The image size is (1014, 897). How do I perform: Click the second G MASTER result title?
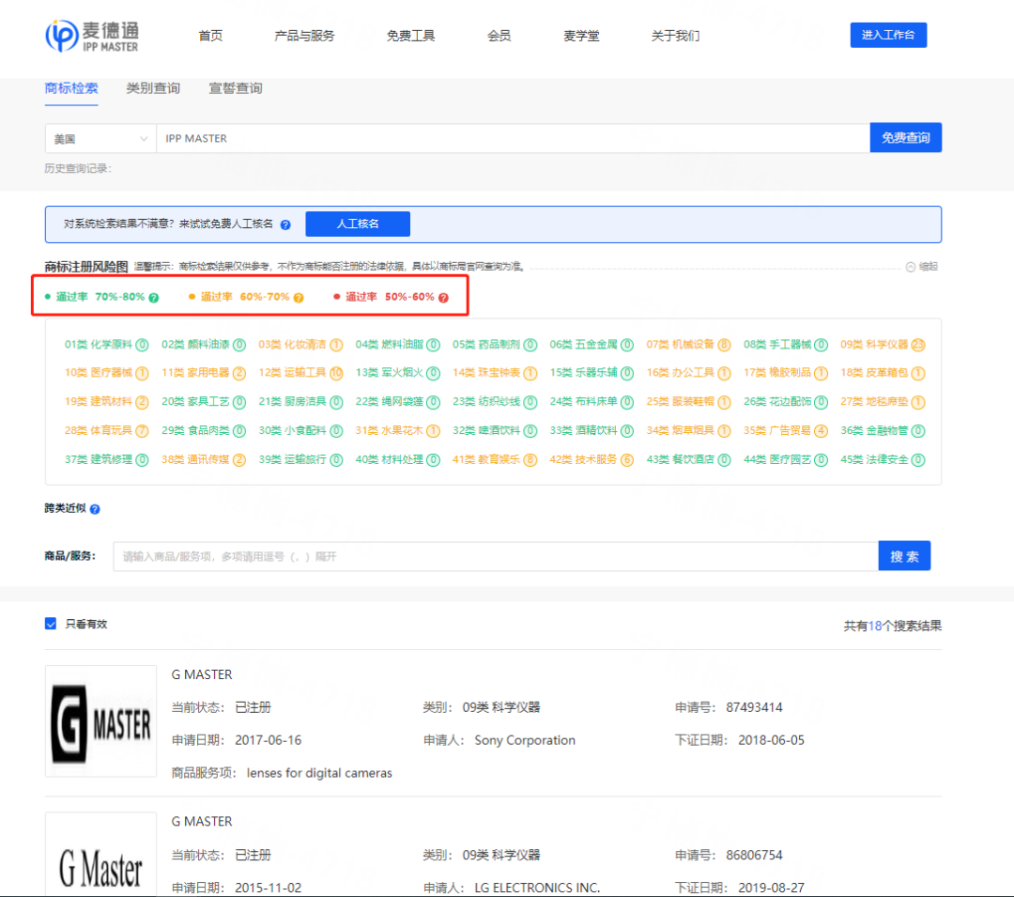[x=202, y=821]
